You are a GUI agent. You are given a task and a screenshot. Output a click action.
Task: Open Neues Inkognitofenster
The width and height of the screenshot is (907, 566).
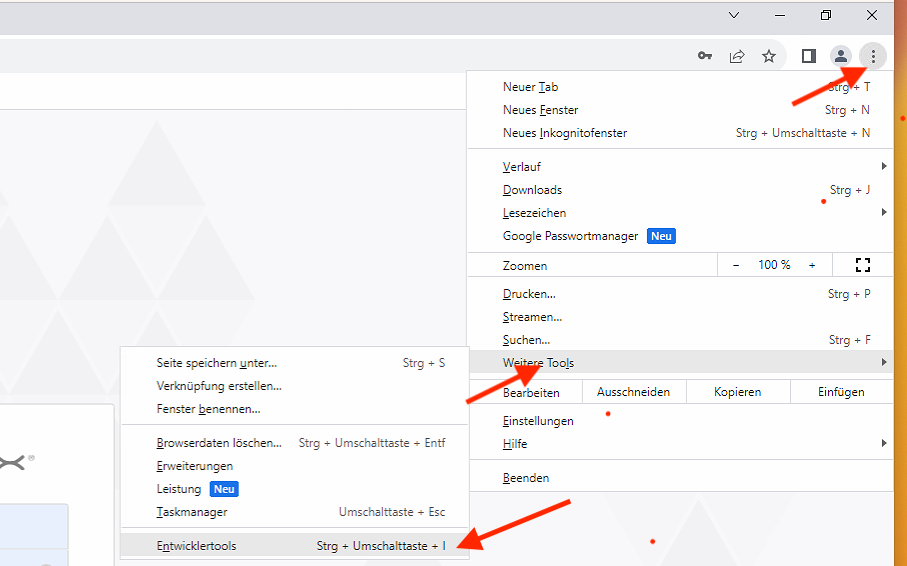[x=565, y=133]
